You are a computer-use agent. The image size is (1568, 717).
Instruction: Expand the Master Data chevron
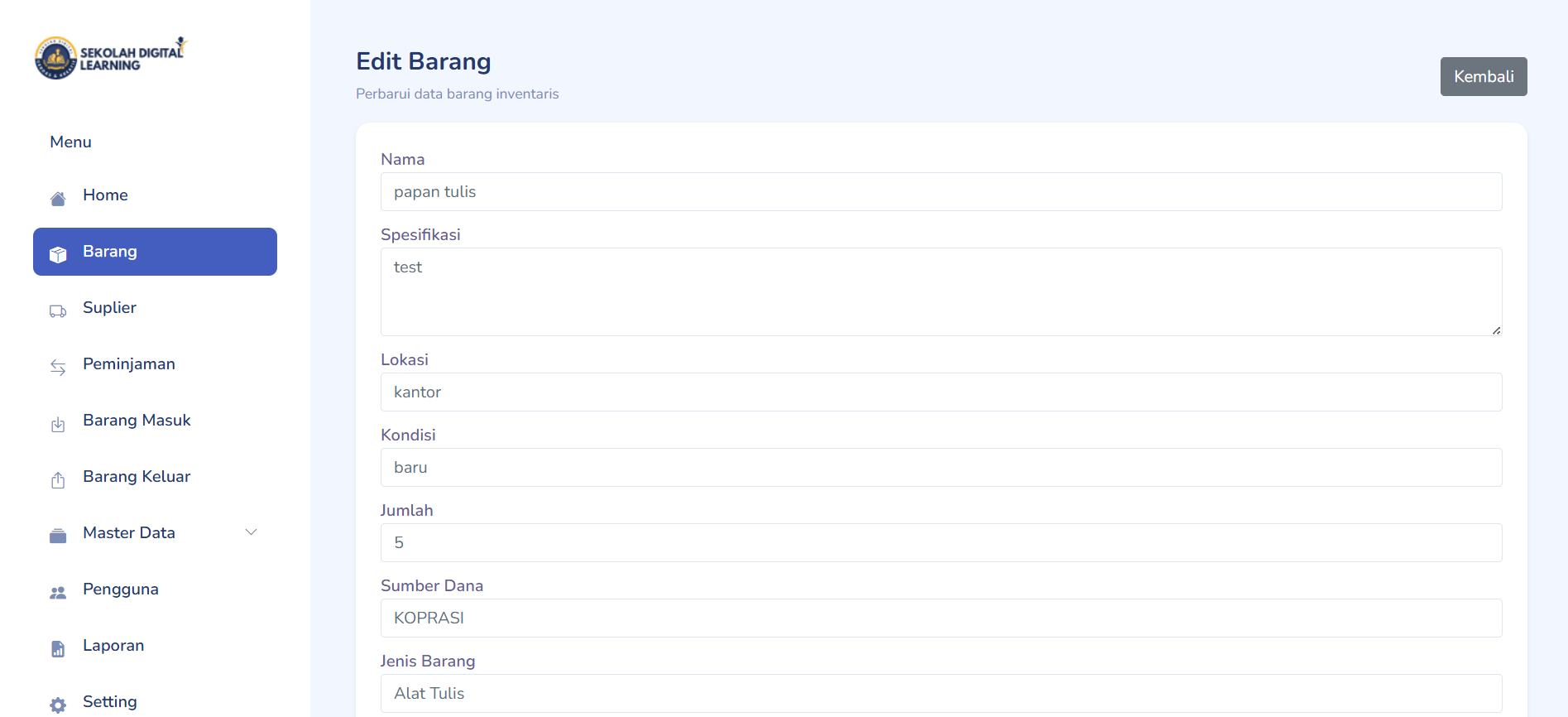pyautogui.click(x=251, y=532)
